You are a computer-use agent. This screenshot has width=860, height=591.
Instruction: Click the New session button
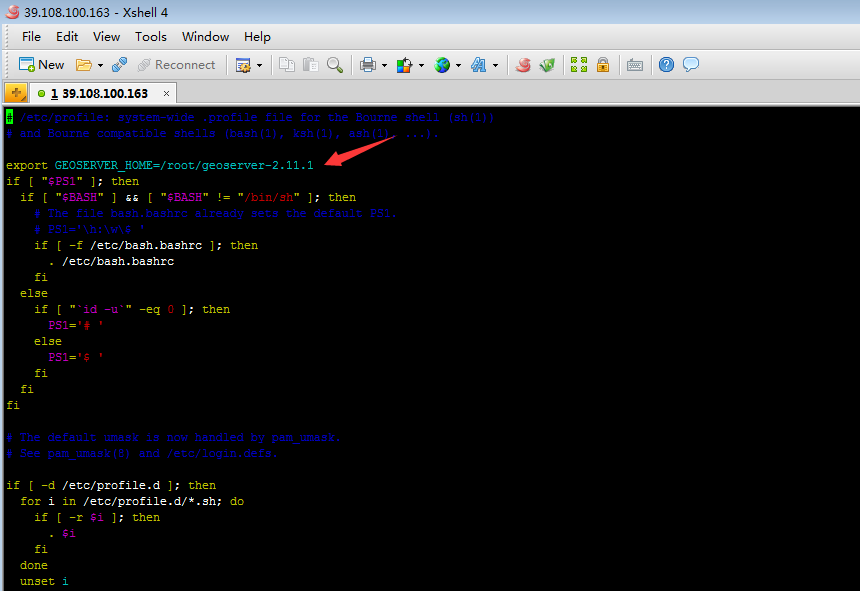[41, 65]
